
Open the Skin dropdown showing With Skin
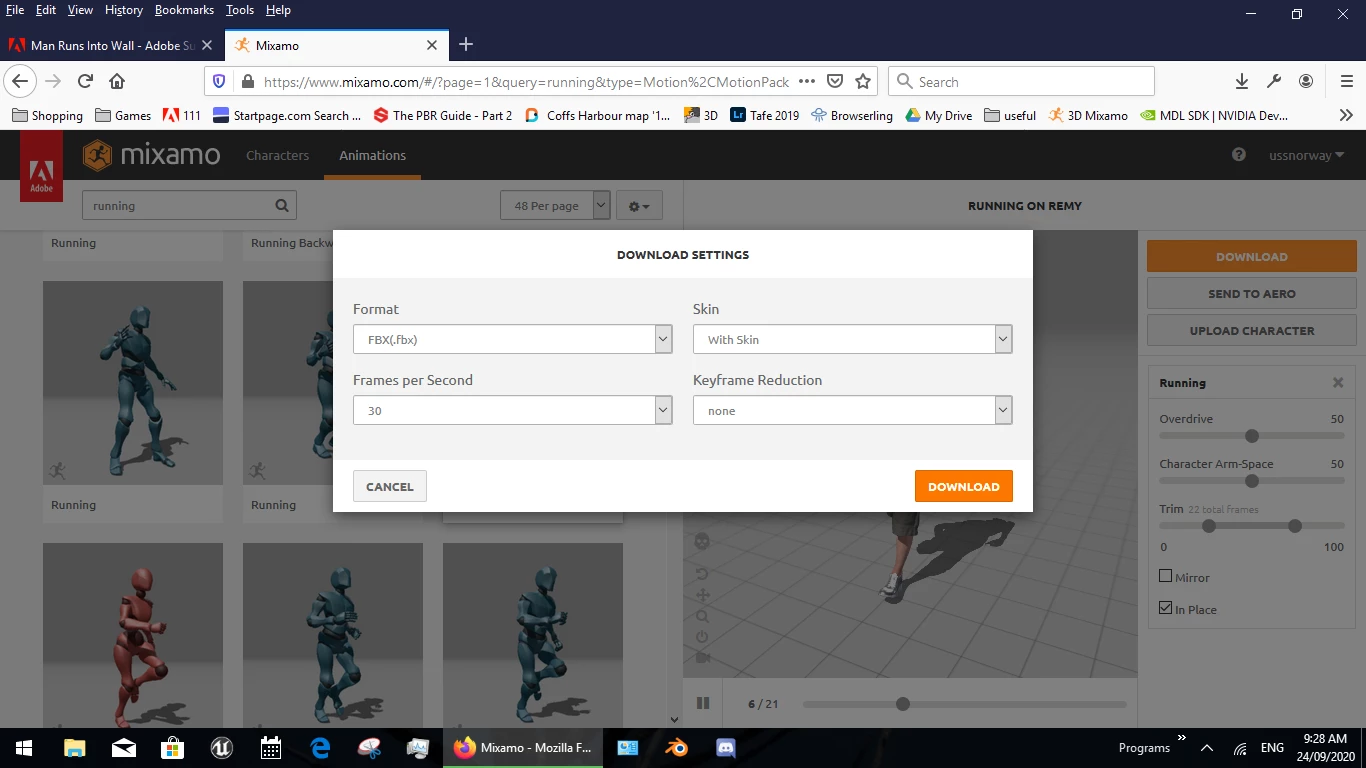click(x=853, y=339)
